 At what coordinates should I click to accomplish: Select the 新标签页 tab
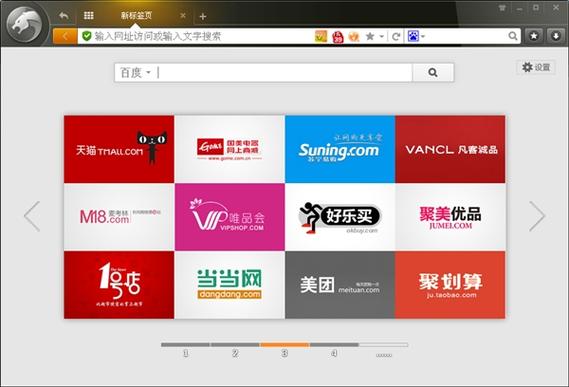coord(136,16)
